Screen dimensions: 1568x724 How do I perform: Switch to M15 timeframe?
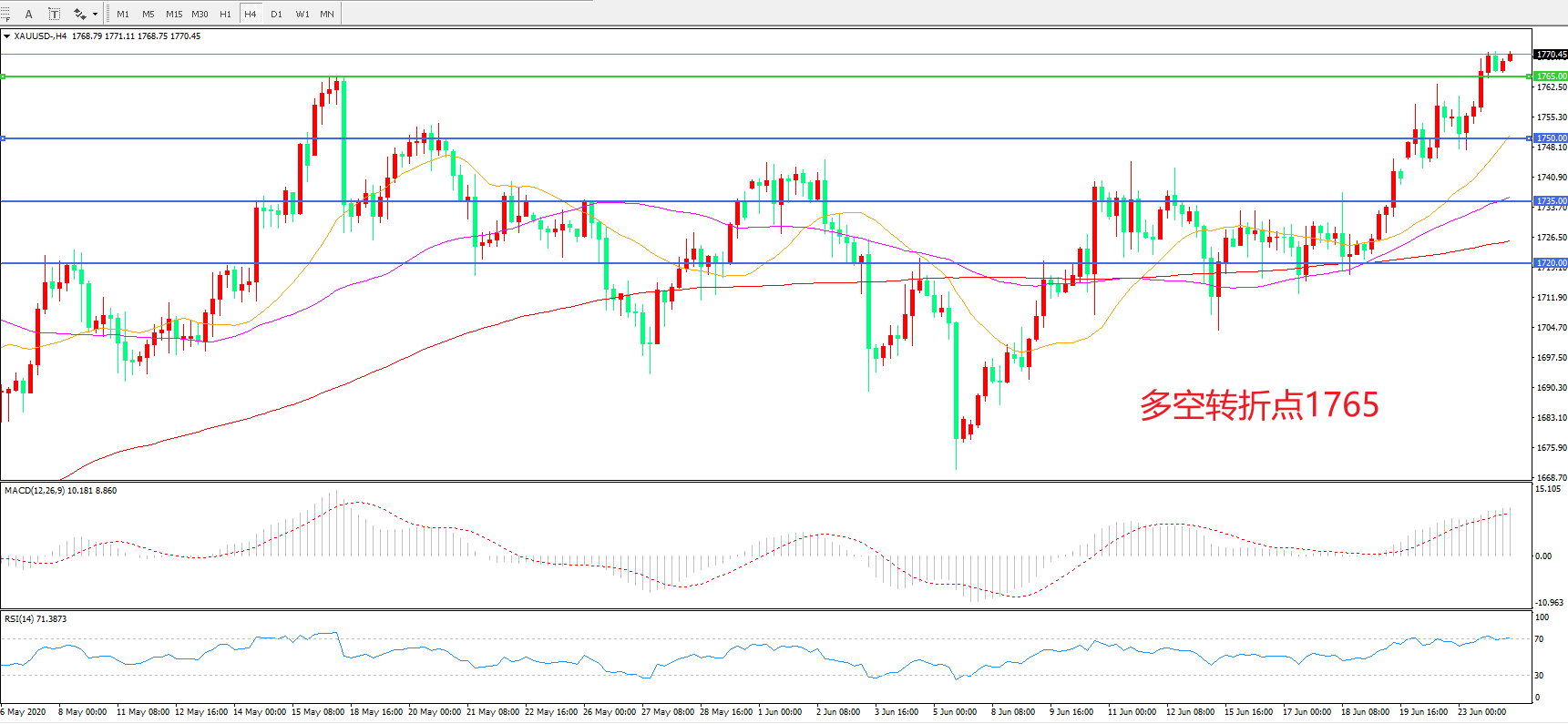(174, 15)
